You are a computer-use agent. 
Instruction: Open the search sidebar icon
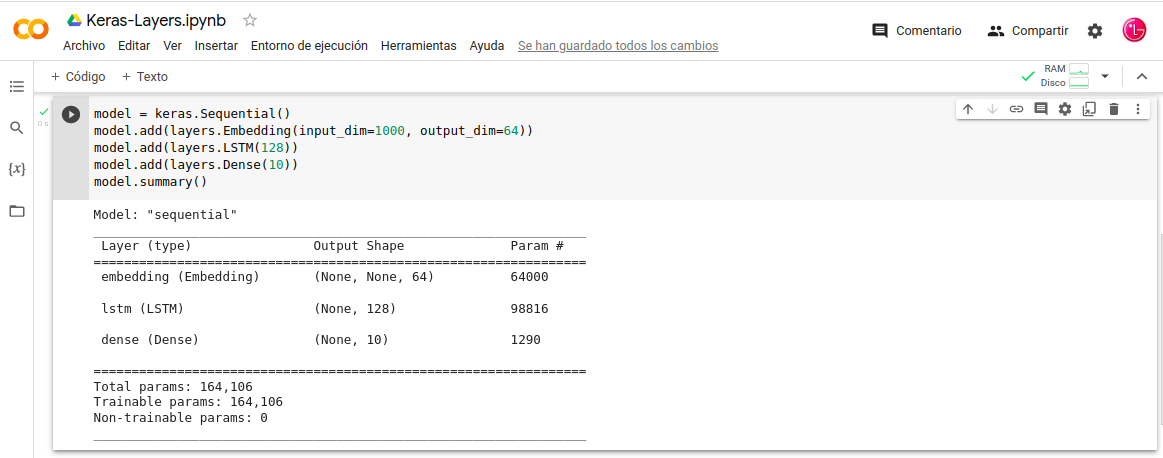click(x=16, y=128)
